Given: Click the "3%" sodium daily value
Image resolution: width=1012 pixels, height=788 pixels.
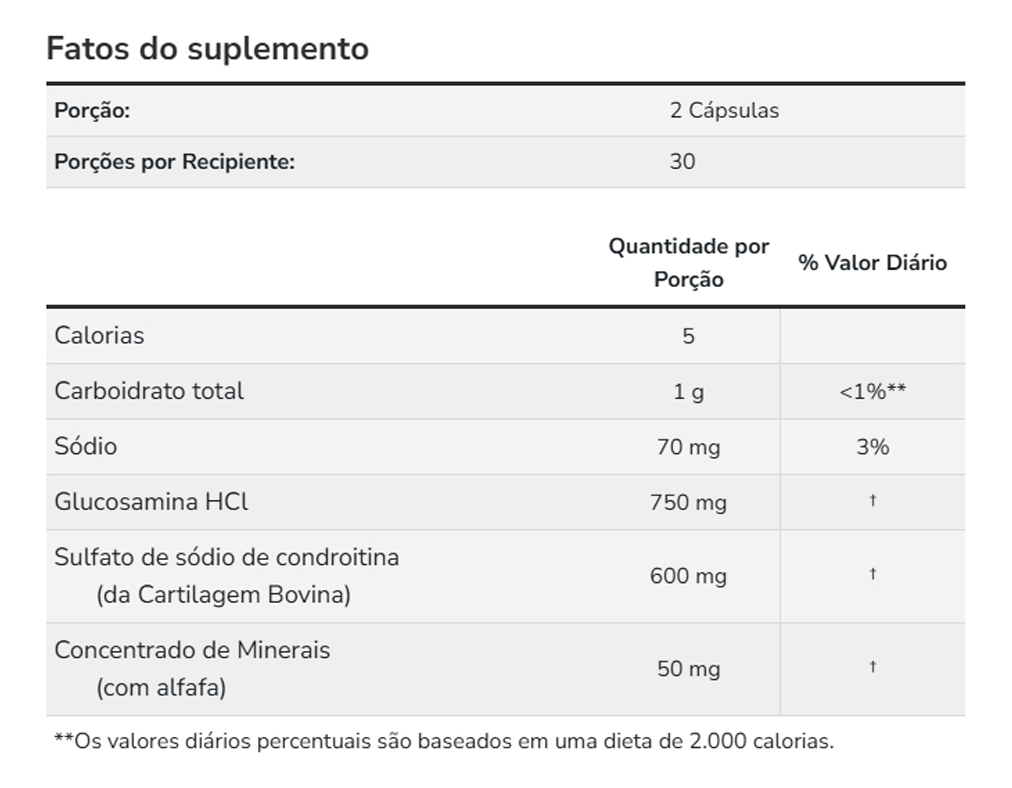Looking at the screenshot, I should click(872, 448).
